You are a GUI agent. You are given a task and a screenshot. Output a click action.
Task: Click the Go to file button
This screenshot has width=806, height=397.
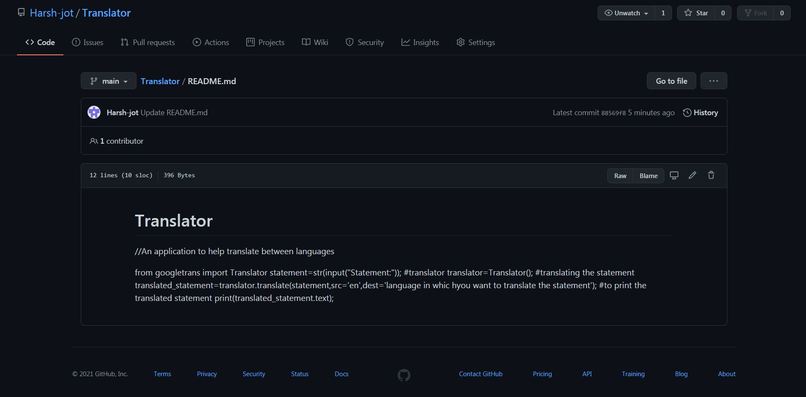[671, 81]
